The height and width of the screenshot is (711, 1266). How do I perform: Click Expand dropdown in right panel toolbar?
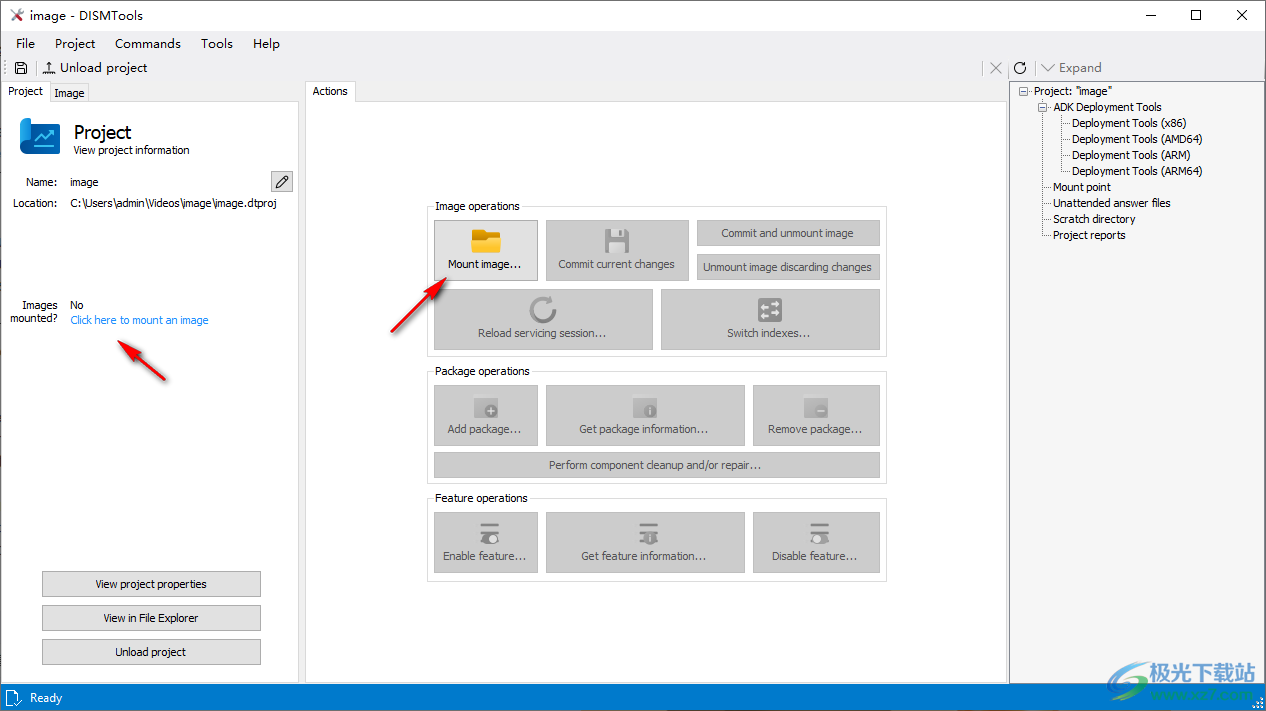pos(1071,68)
